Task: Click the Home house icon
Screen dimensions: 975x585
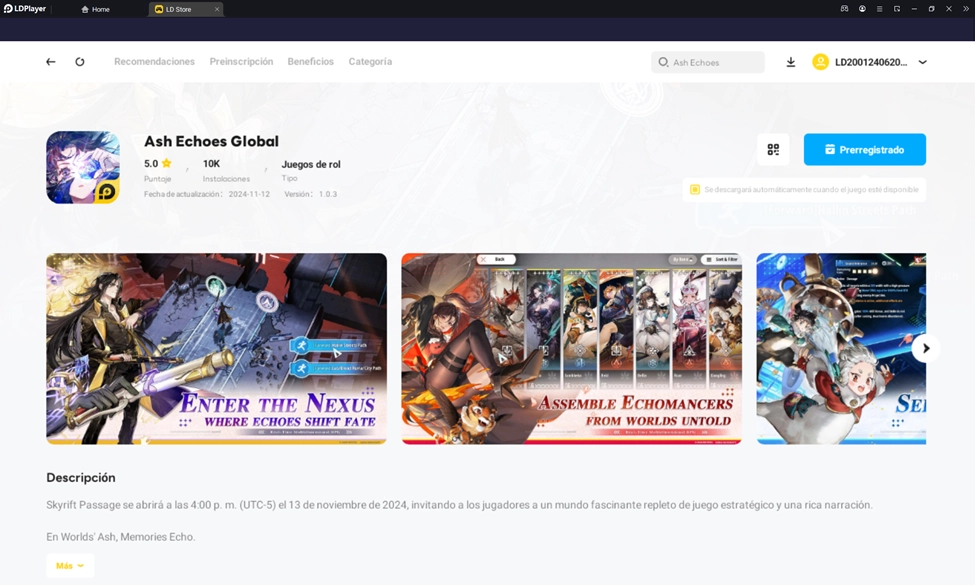Action: click(85, 9)
